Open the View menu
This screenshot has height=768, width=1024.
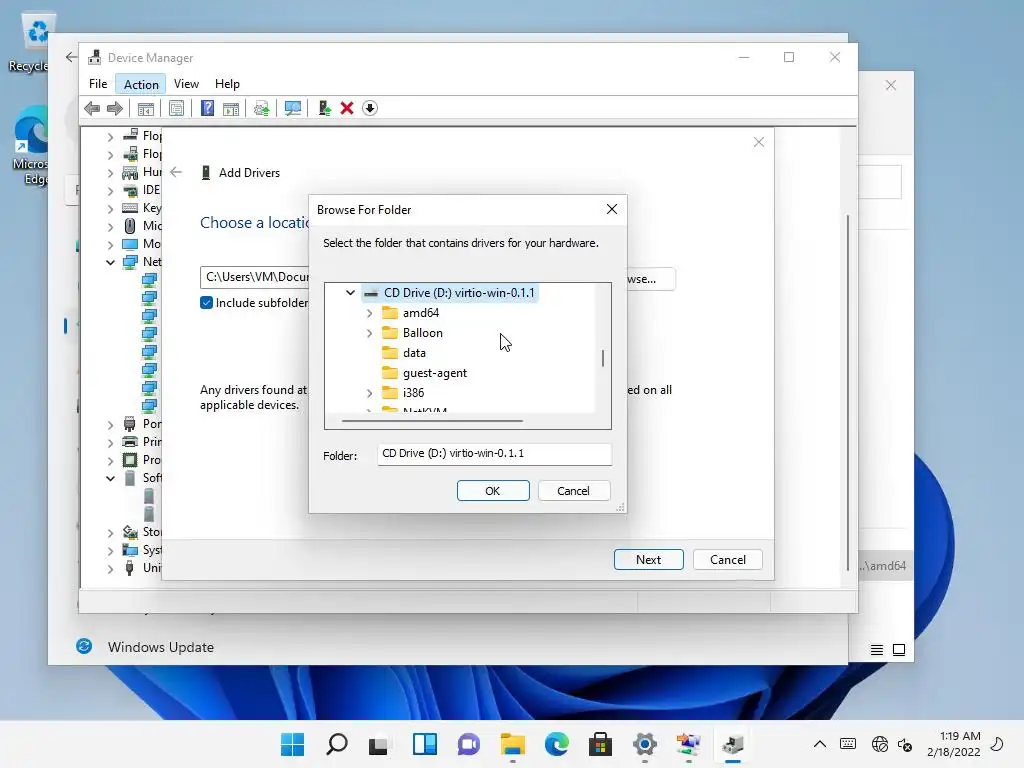pos(186,84)
